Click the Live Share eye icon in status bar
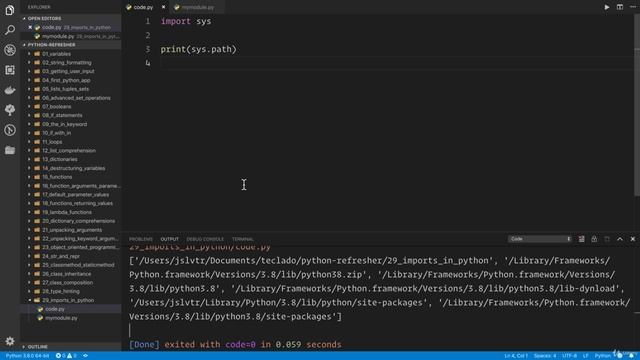Viewport: 640px width, 360px height. pyautogui.click(x=85, y=356)
